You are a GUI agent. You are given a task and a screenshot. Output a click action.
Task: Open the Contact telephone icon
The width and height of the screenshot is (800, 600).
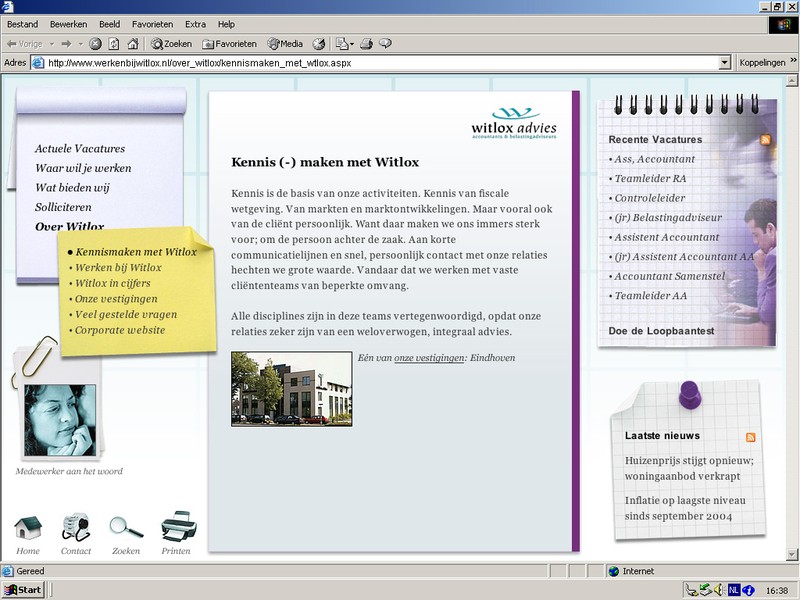[x=76, y=527]
